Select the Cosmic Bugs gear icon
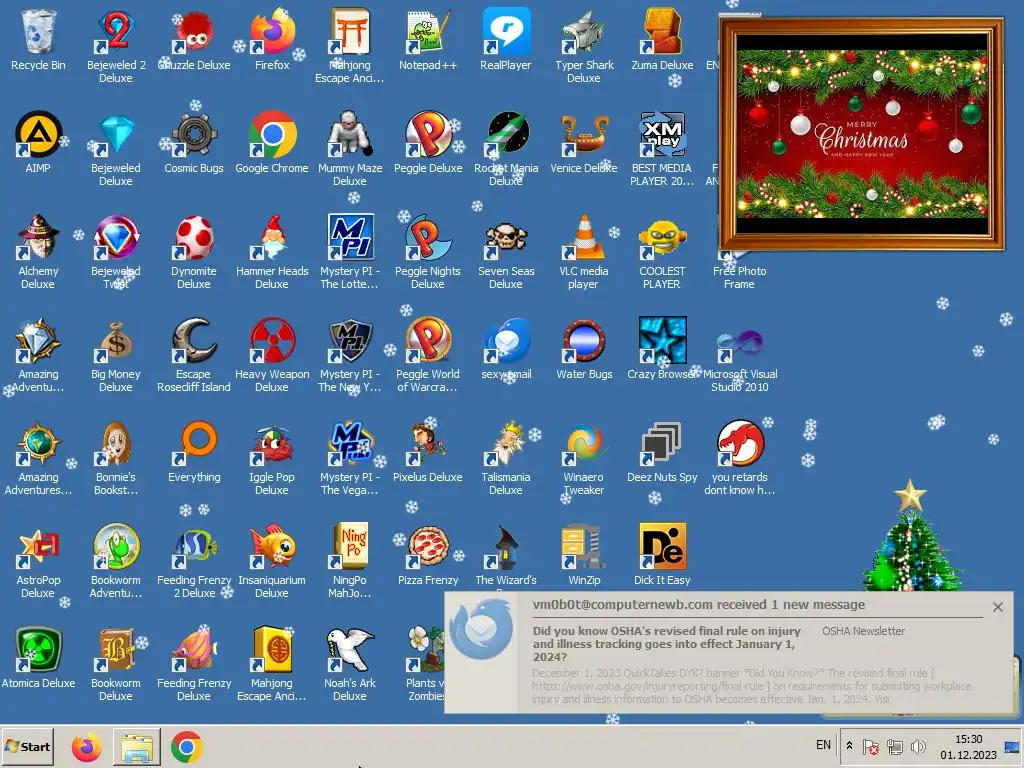 coord(193,135)
